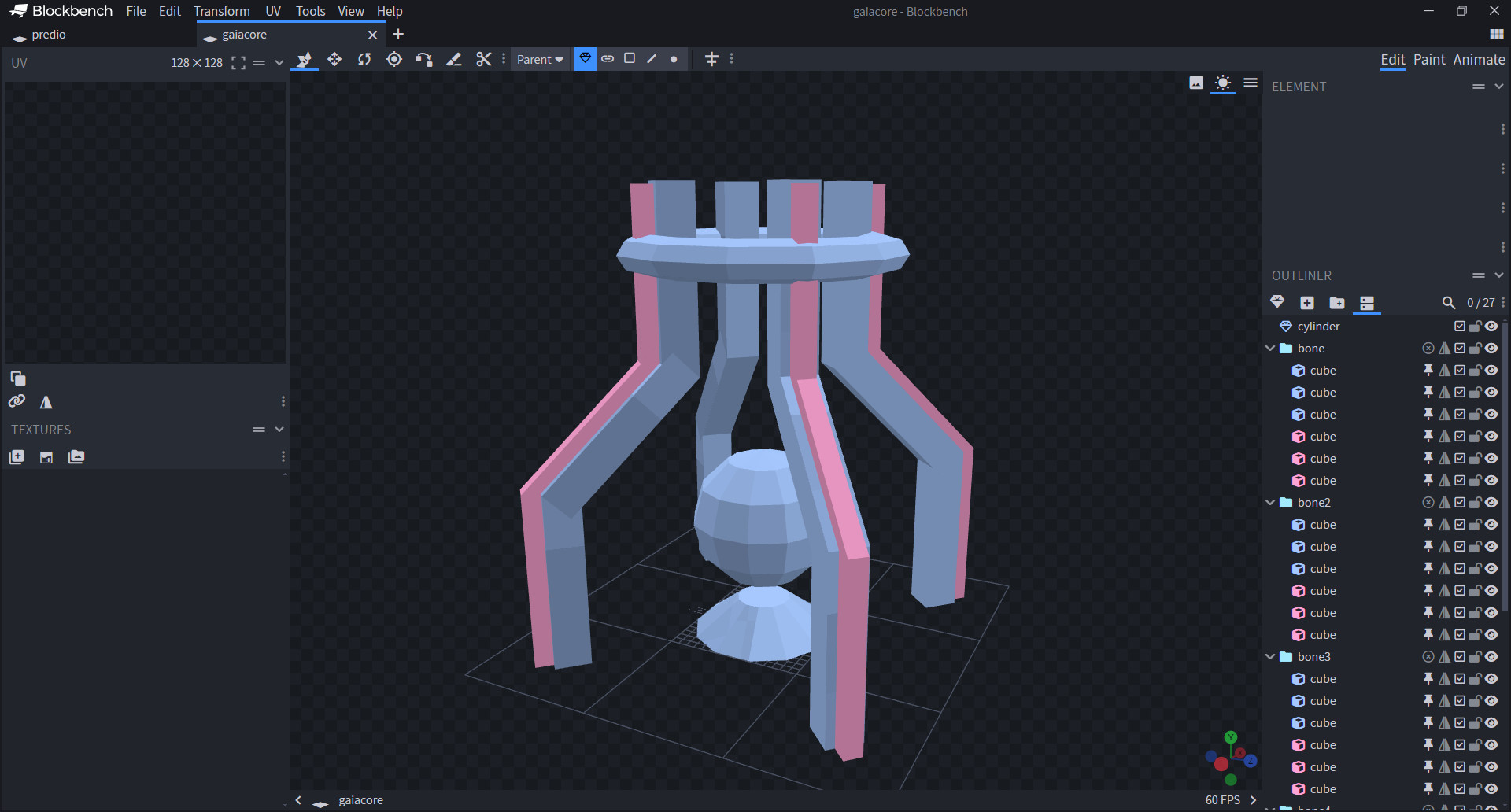Toggle viewport shading sun icon
The height and width of the screenshot is (812, 1511).
pyautogui.click(x=1222, y=83)
